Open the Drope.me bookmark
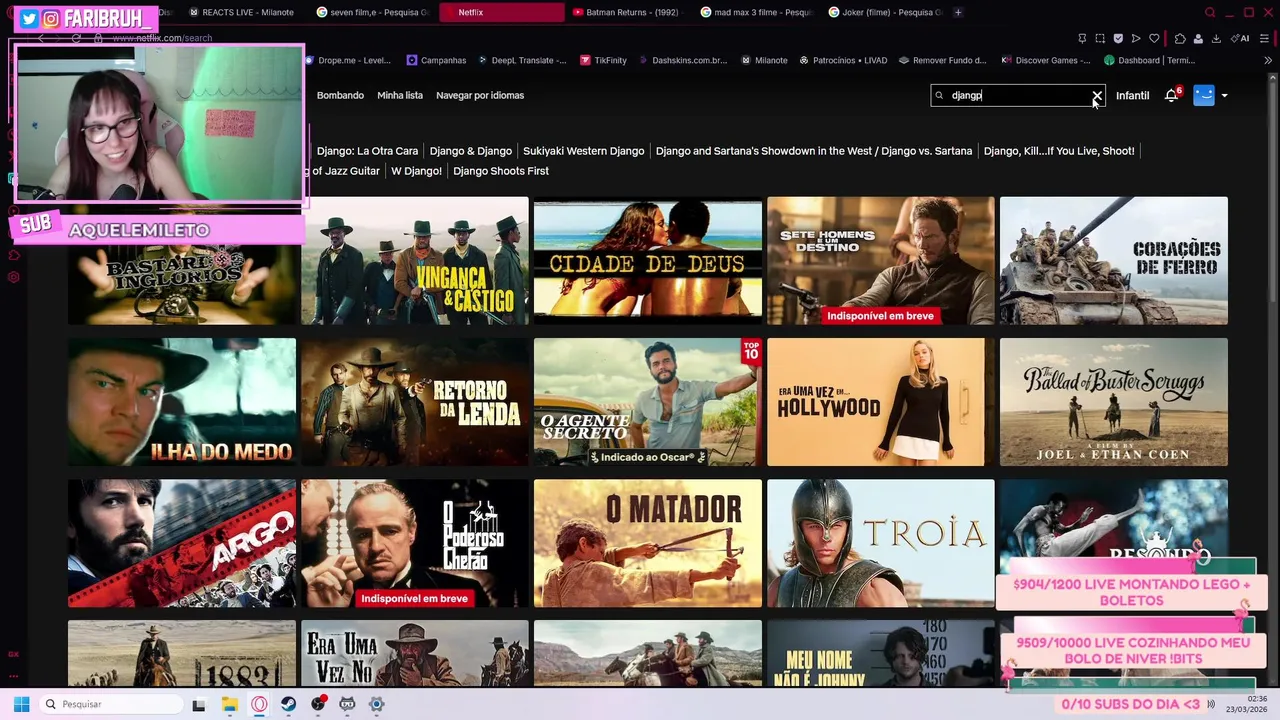 [347, 60]
